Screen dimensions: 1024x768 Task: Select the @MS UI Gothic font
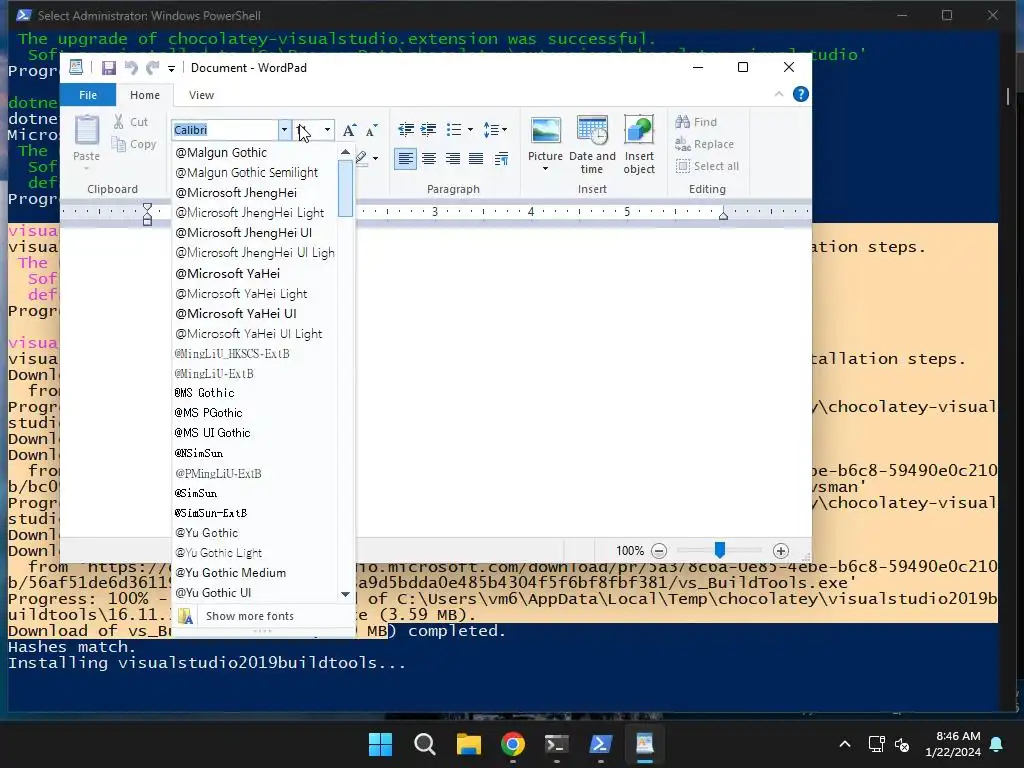tap(255, 433)
